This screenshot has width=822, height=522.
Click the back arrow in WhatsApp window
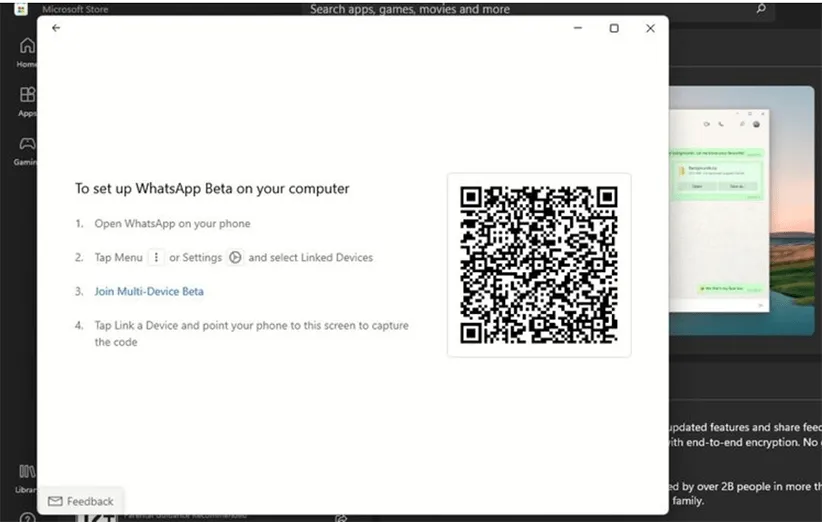click(56, 28)
